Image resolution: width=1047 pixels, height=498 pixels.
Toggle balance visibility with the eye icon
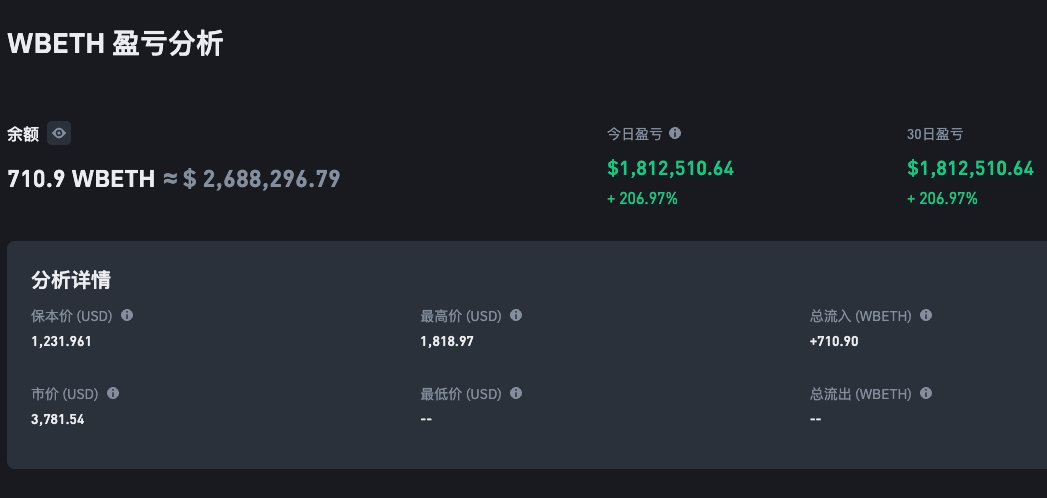[59, 133]
